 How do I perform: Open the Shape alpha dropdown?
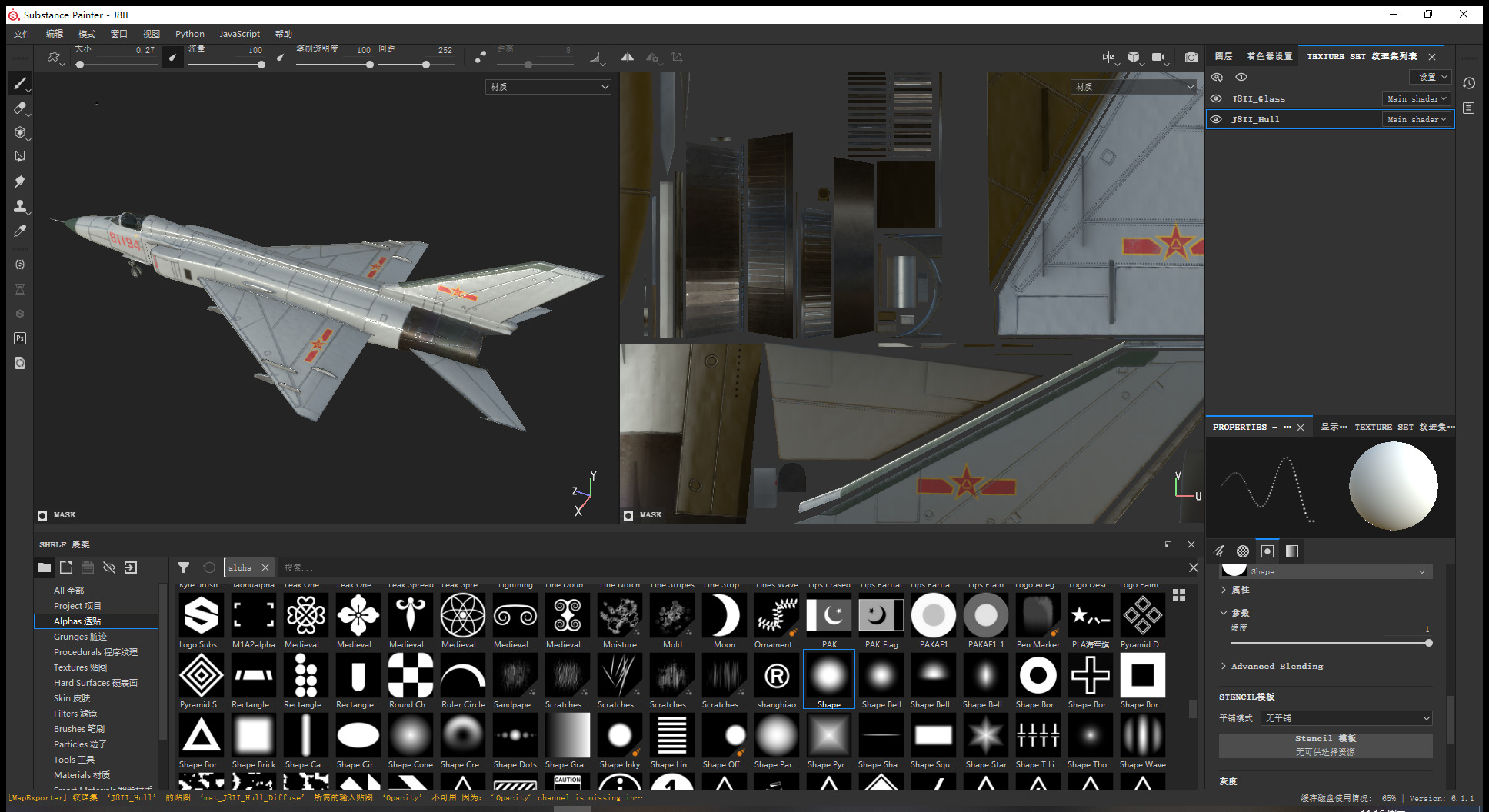point(1326,571)
